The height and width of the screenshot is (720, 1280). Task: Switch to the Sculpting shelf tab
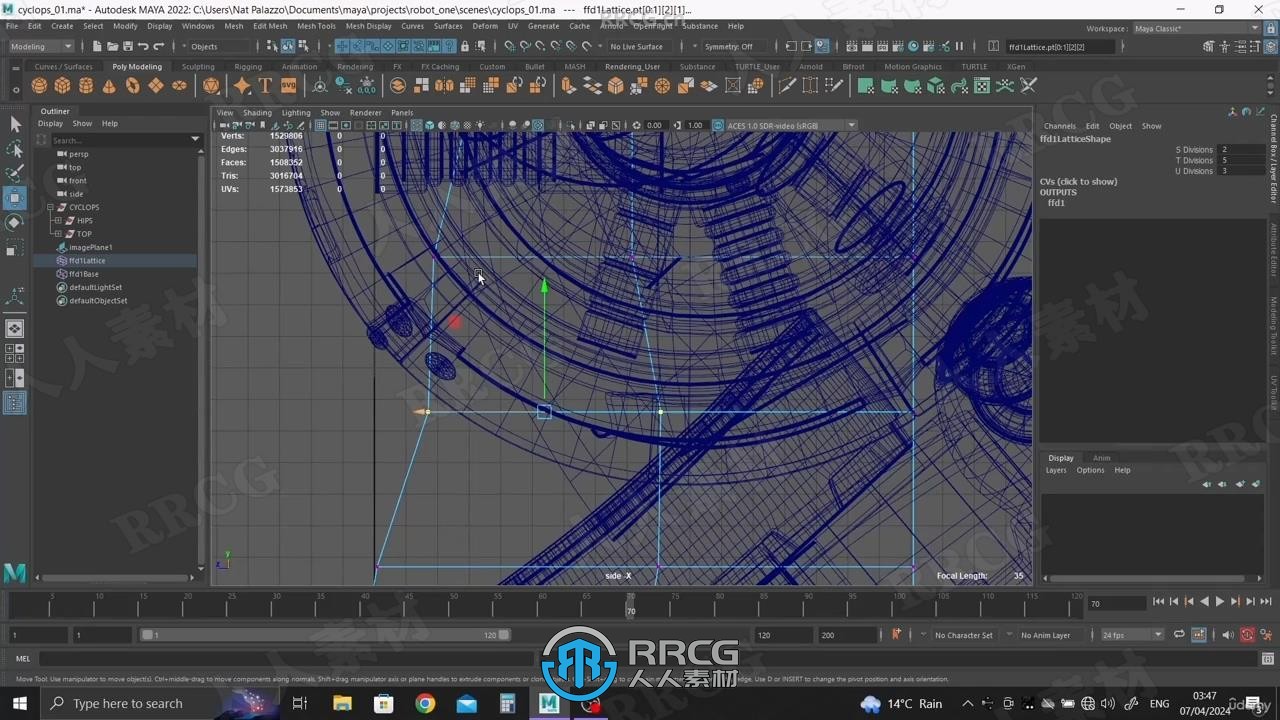[x=198, y=67]
